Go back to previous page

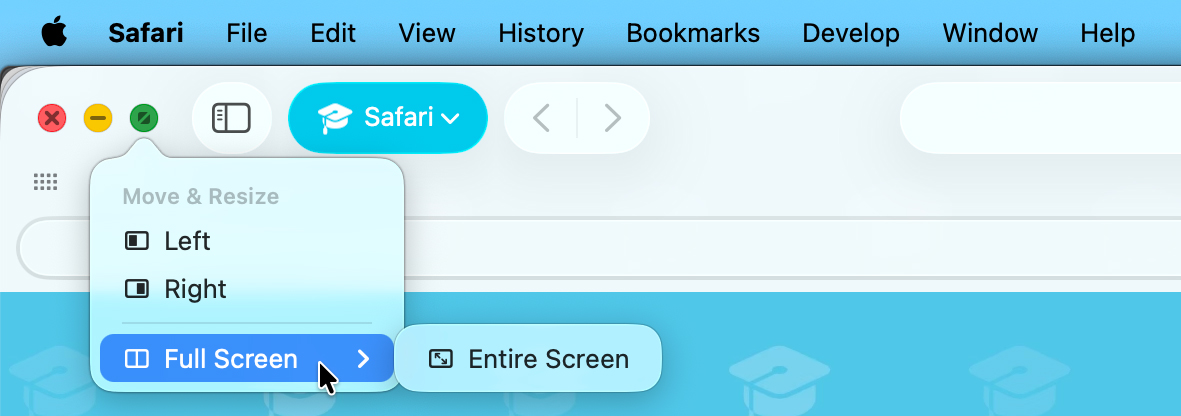541,118
